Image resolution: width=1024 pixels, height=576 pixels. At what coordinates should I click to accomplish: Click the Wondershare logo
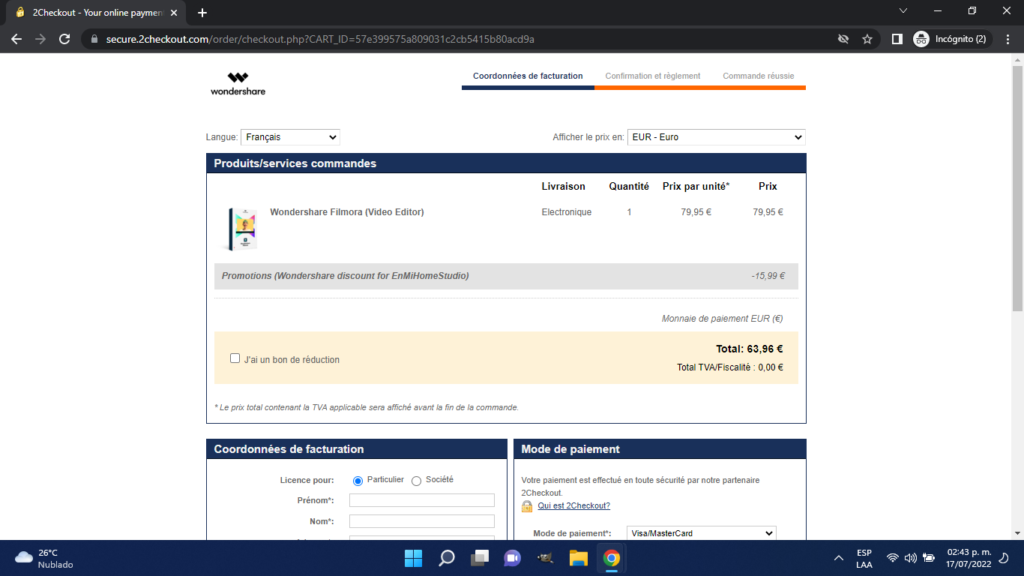(x=238, y=84)
